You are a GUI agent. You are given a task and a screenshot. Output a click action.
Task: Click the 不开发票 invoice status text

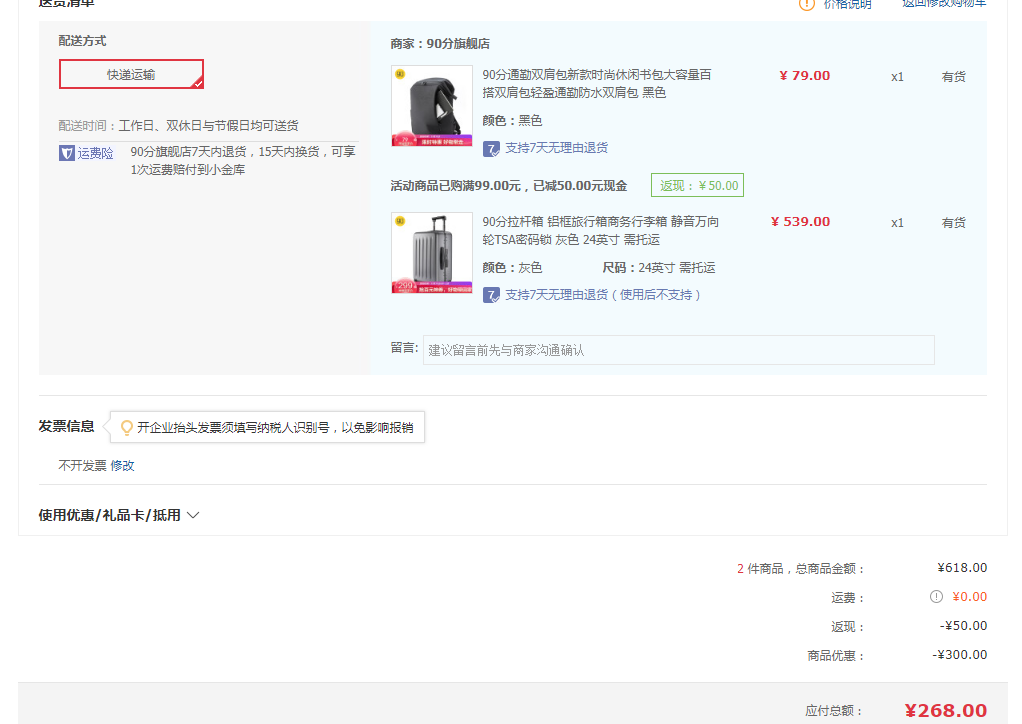coord(82,465)
